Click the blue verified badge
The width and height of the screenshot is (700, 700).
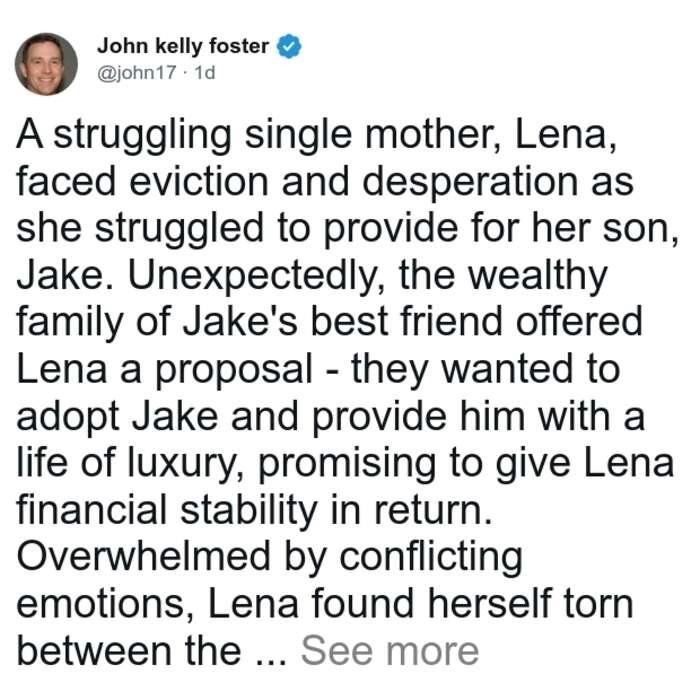289,46
